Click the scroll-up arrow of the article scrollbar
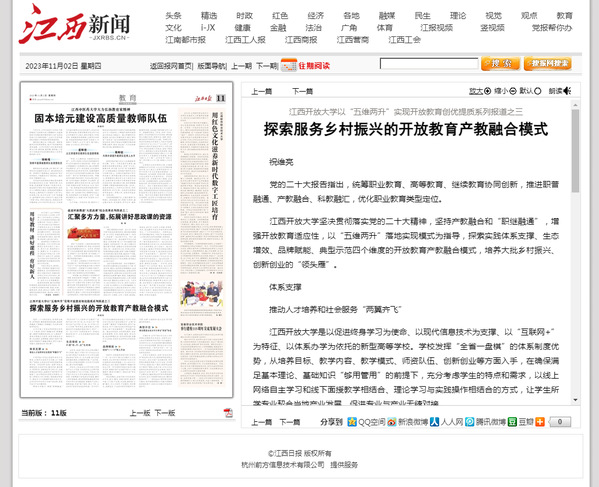The height and width of the screenshot is (487, 599). (575, 104)
